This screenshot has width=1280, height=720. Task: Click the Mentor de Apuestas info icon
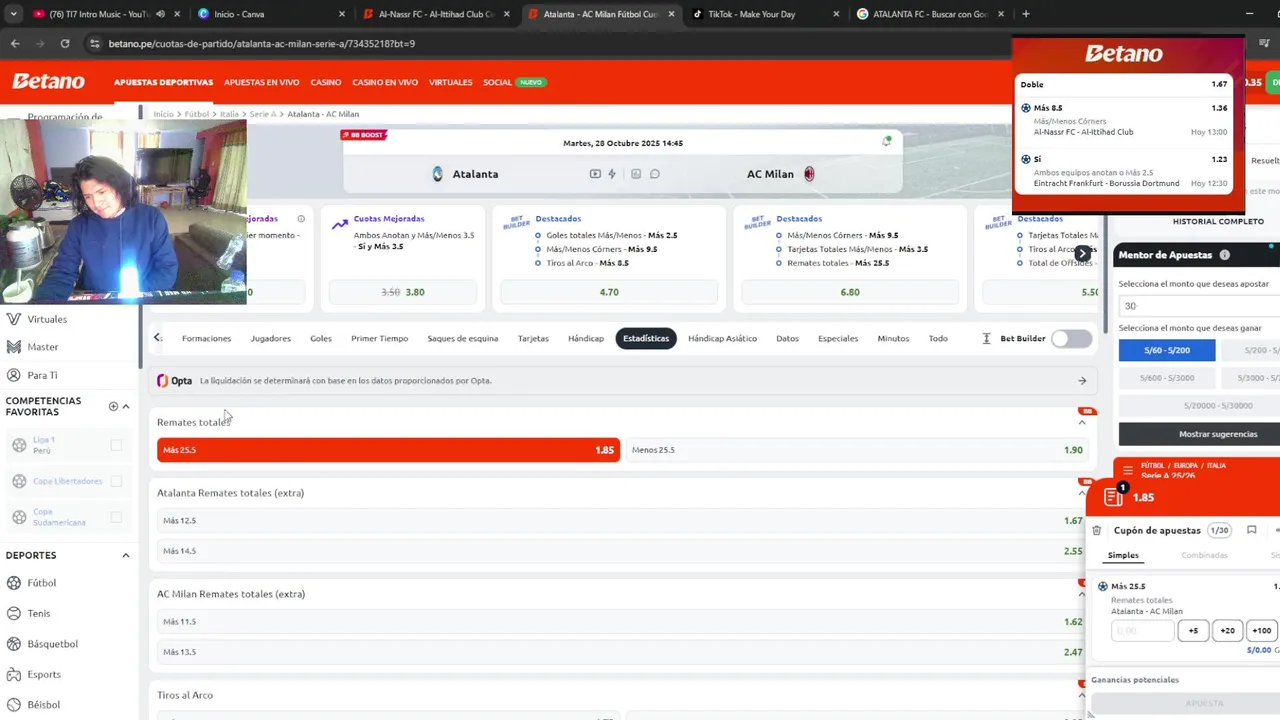(1224, 256)
